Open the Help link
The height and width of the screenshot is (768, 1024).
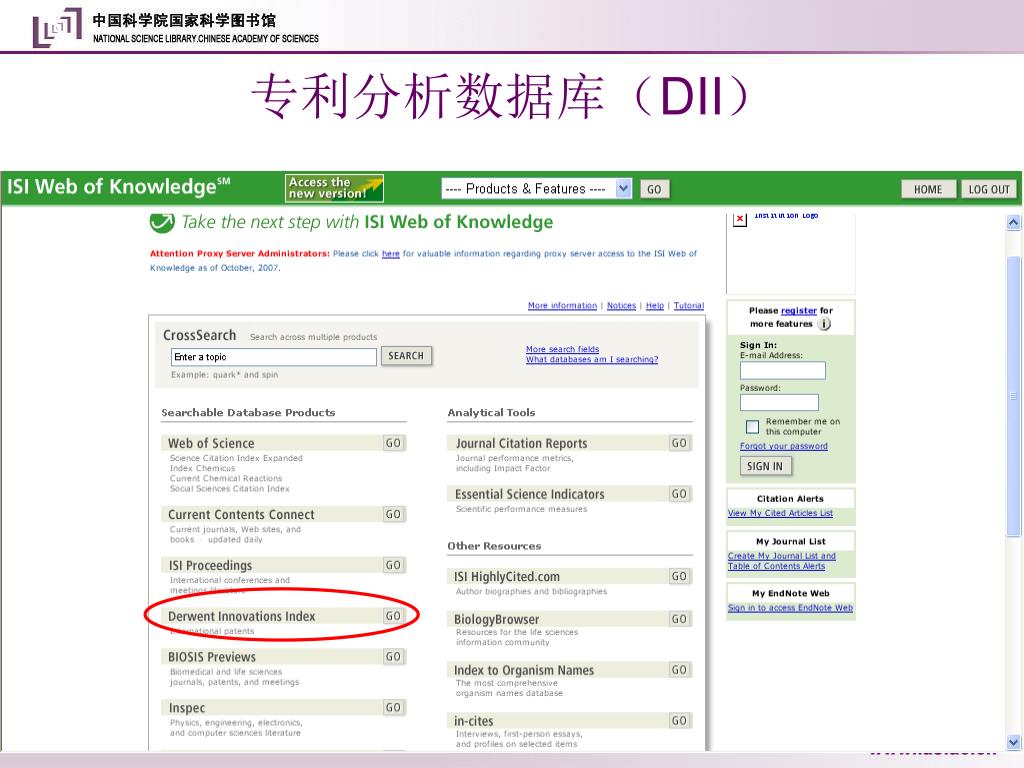coord(654,306)
